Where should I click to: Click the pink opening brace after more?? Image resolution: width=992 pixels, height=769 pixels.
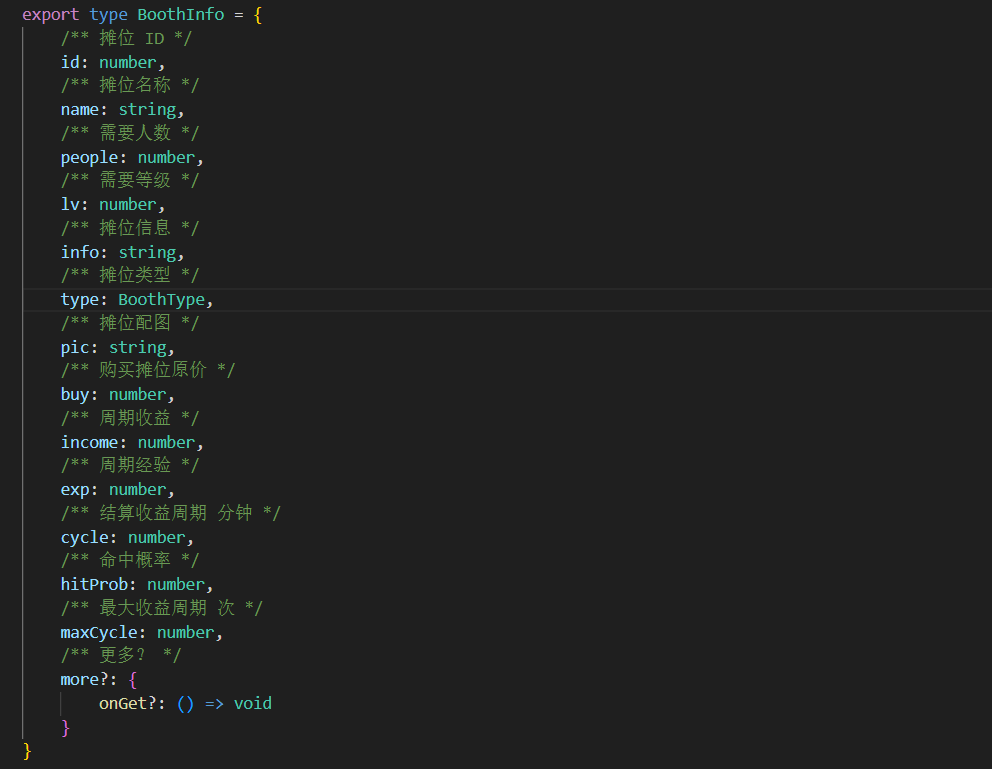(x=132, y=680)
